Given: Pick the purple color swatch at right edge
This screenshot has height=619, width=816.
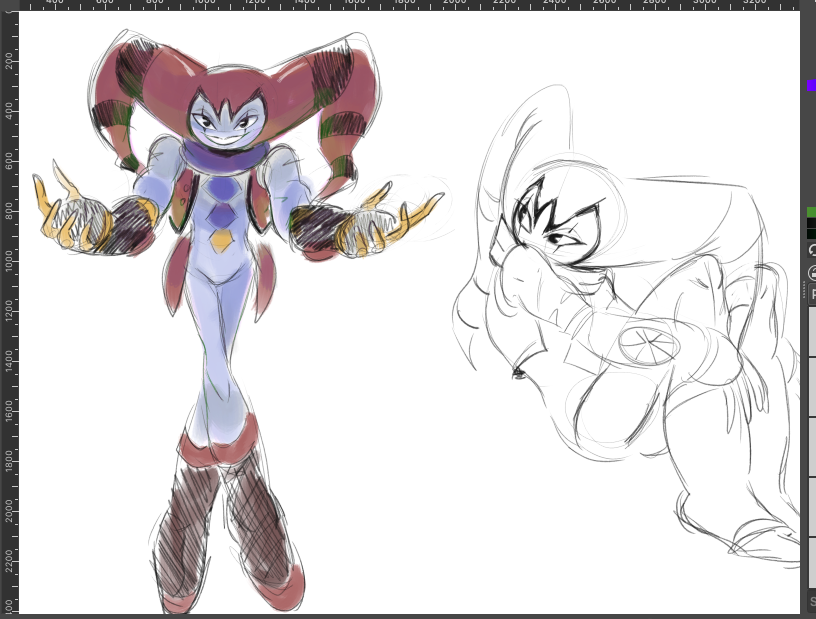Looking at the screenshot, I should pyautogui.click(x=812, y=85).
